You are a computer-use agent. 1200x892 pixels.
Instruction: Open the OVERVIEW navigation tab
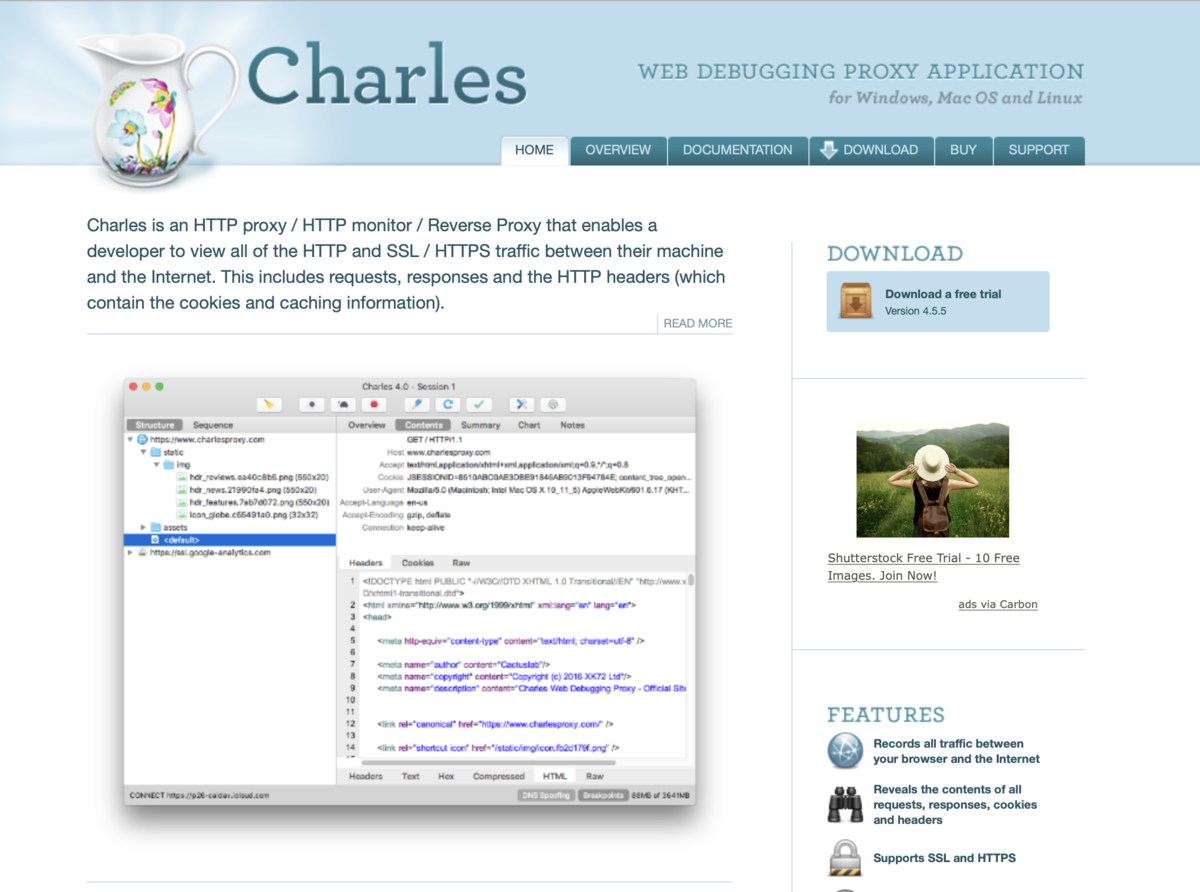618,150
